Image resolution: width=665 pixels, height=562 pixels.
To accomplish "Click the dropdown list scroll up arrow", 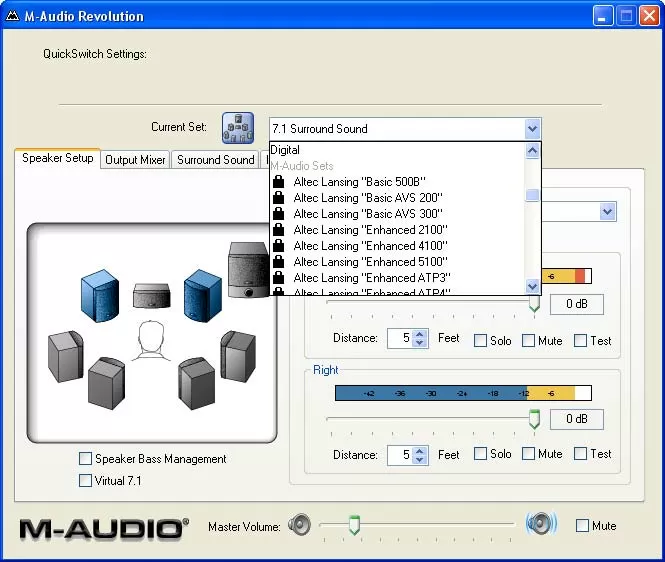I will click(533, 151).
